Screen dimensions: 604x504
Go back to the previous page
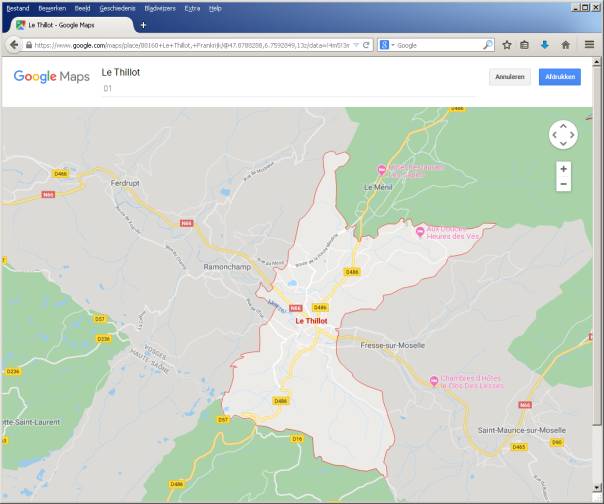coord(14,45)
